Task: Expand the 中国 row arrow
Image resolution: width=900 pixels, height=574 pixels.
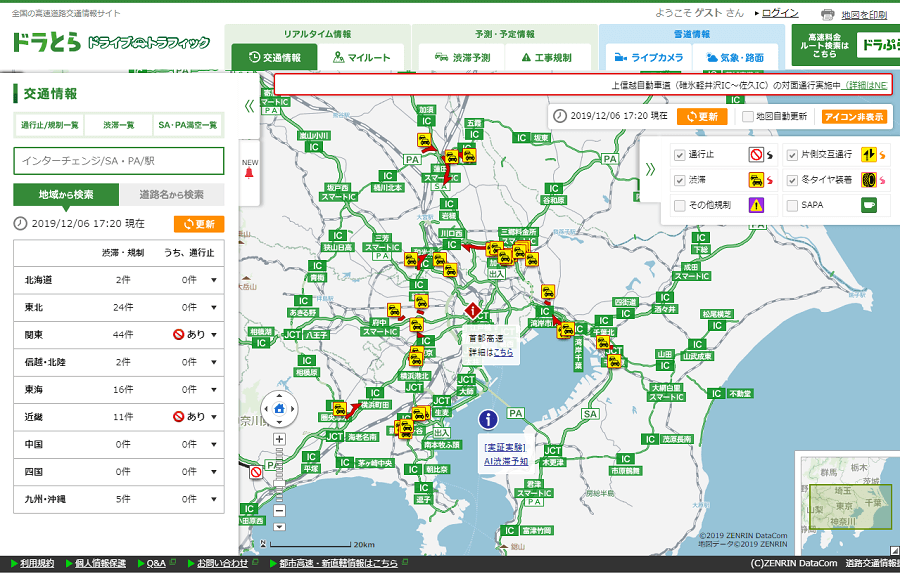Action: click(214, 444)
